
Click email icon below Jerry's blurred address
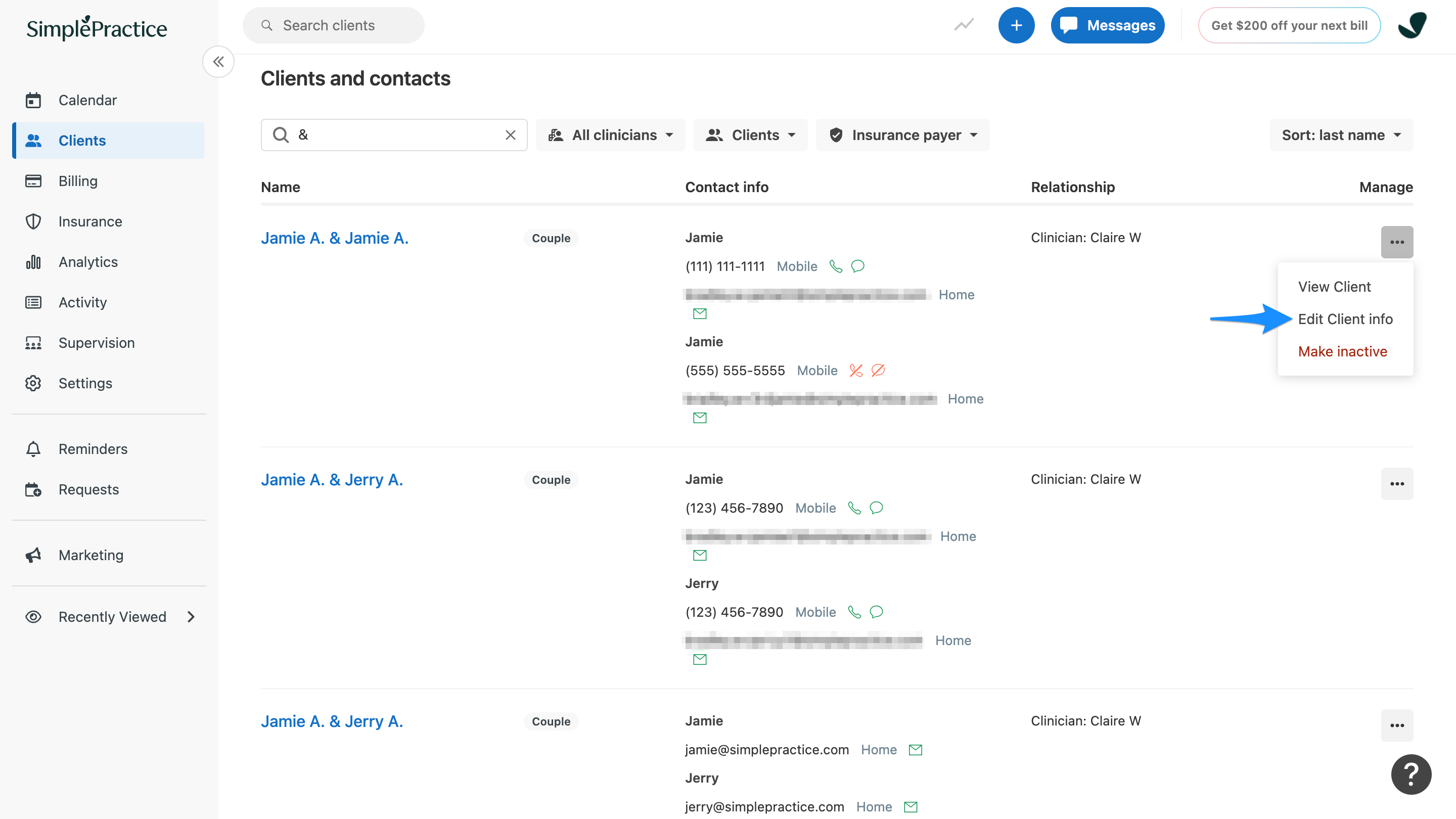[x=700, y=660]
